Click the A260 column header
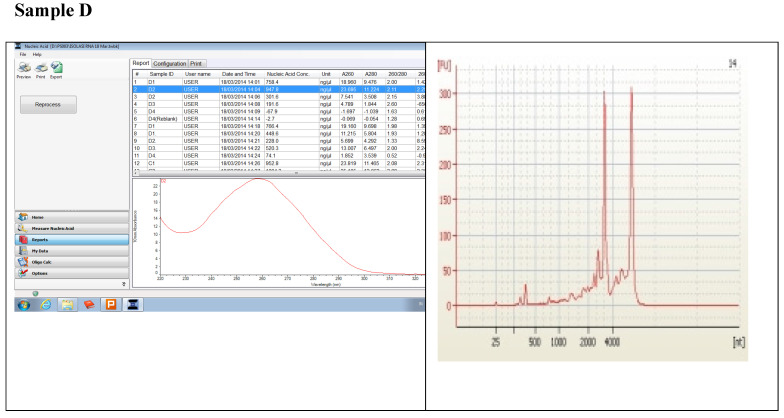This screenshot has height=418, width=784. [x=348, y=74]
